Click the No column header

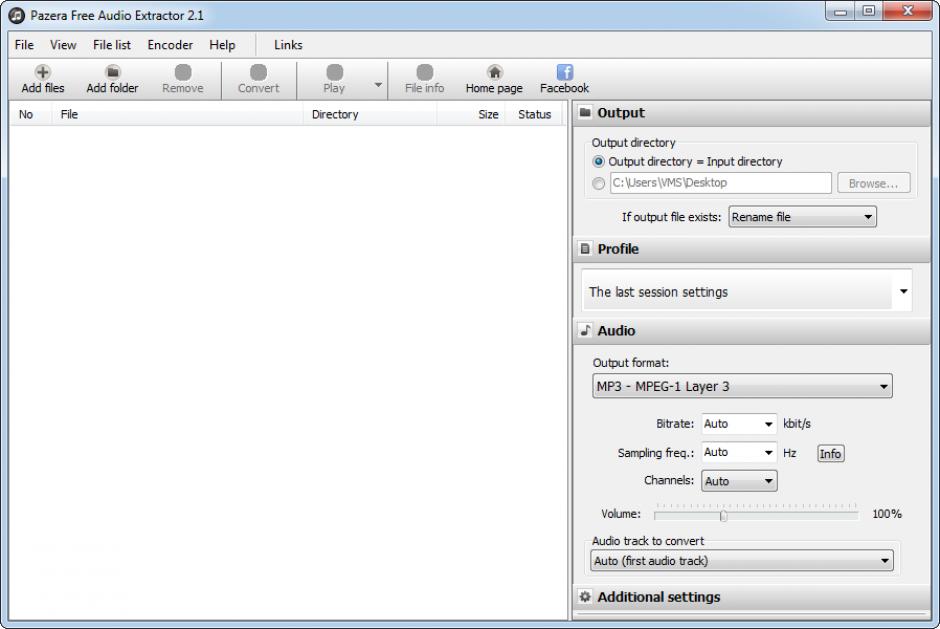pyautogui.click(x=31, y=114)
